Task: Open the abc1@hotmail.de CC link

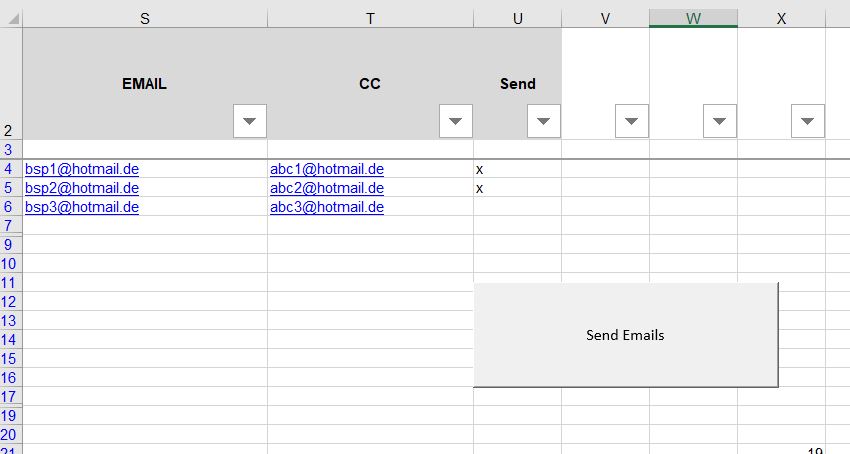Action: 327,169
